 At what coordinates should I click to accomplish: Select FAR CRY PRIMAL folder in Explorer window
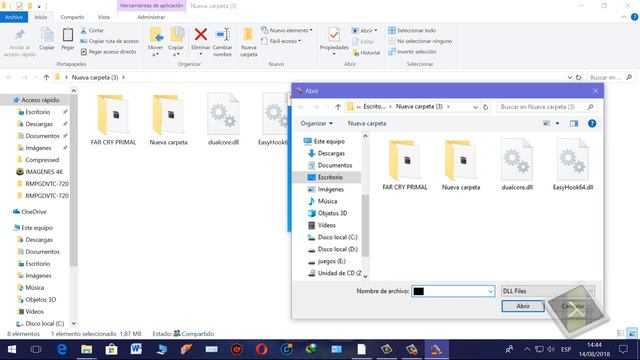(x=113, y=120)
